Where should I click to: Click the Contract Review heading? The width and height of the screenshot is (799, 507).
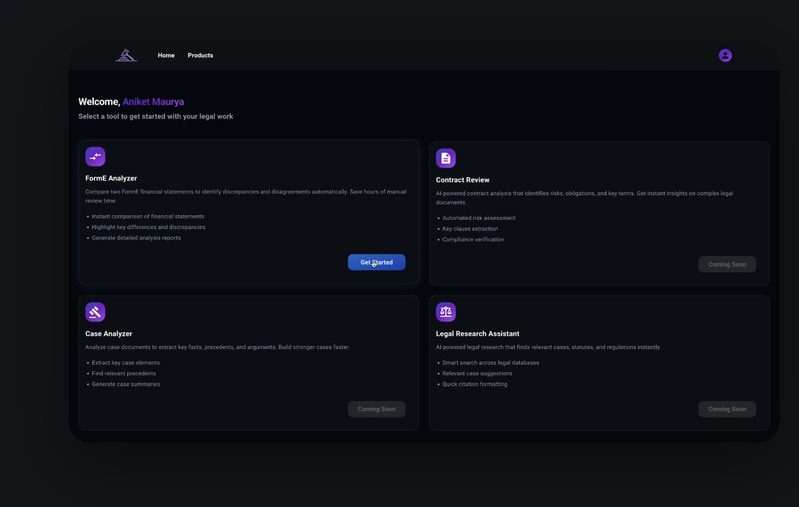tap(462, 180)
